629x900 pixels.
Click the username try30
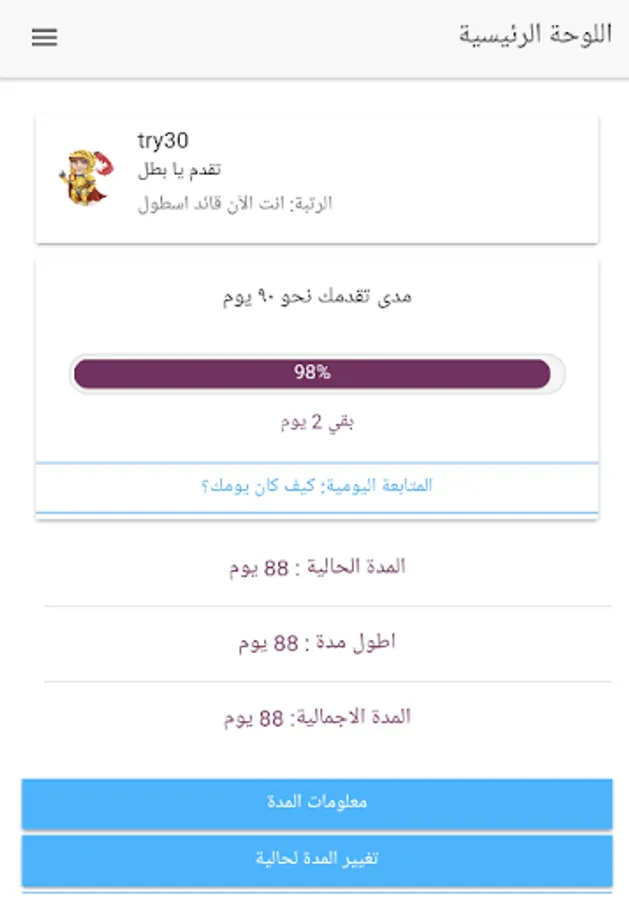click(162, 141)
